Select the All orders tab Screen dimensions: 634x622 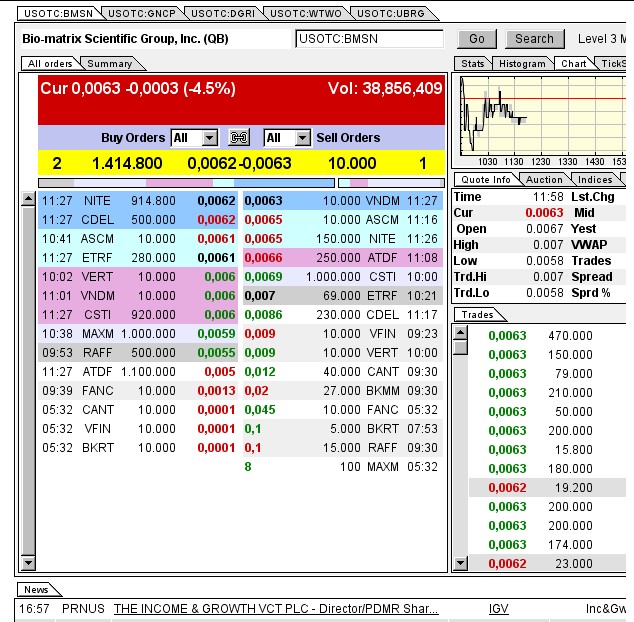tap(50, 63)
